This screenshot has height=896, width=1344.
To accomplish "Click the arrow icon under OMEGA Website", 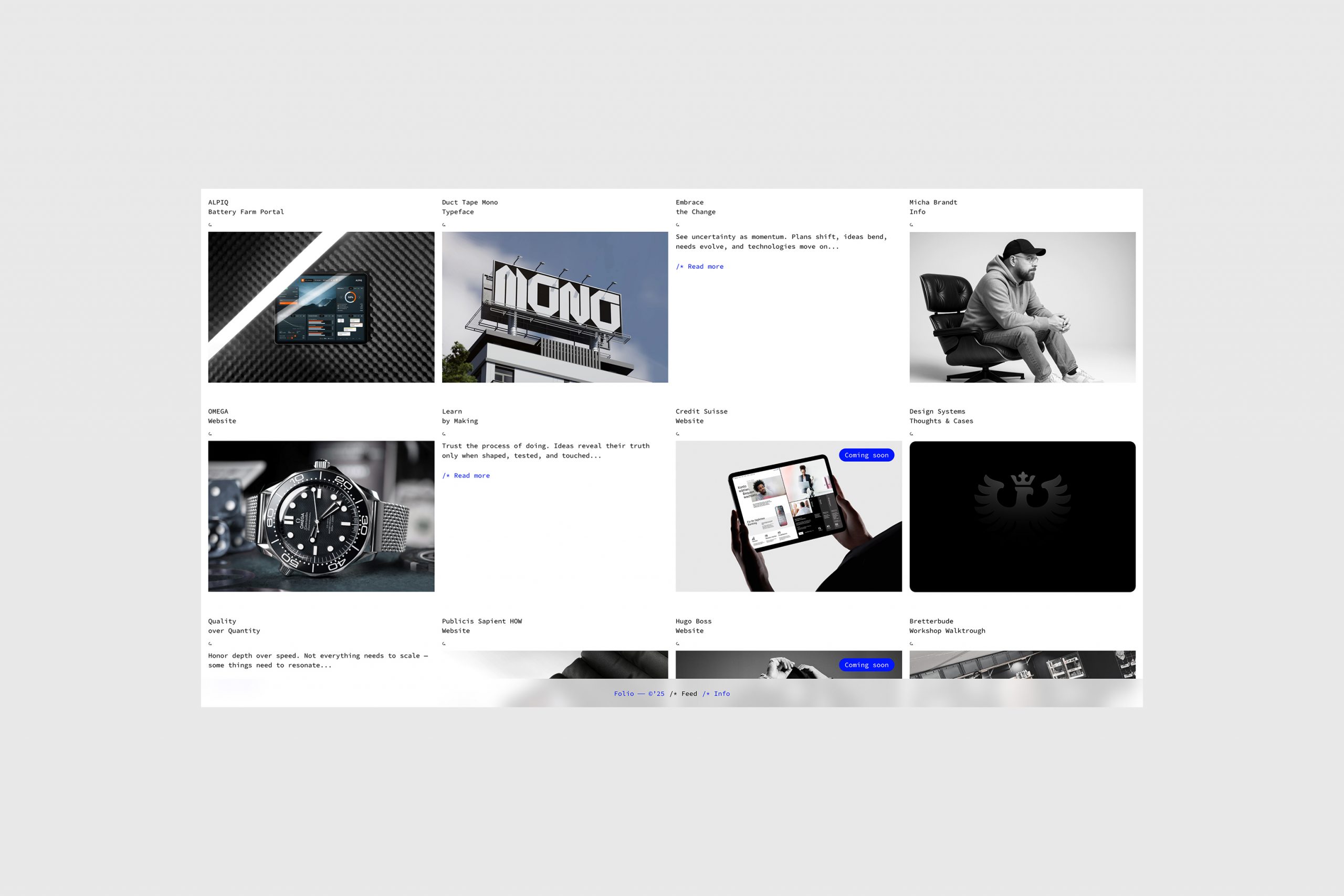I will [x=211, y=434].
